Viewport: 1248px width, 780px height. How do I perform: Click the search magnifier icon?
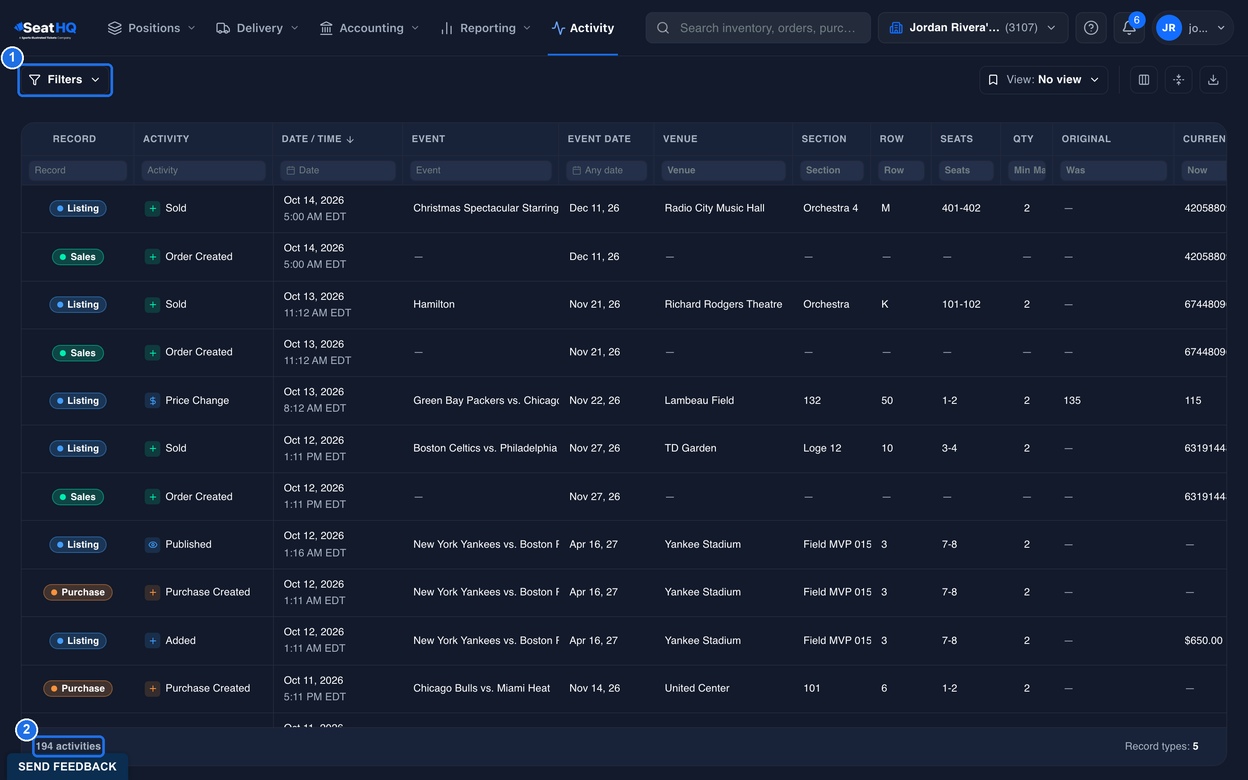tap(664, 28)
